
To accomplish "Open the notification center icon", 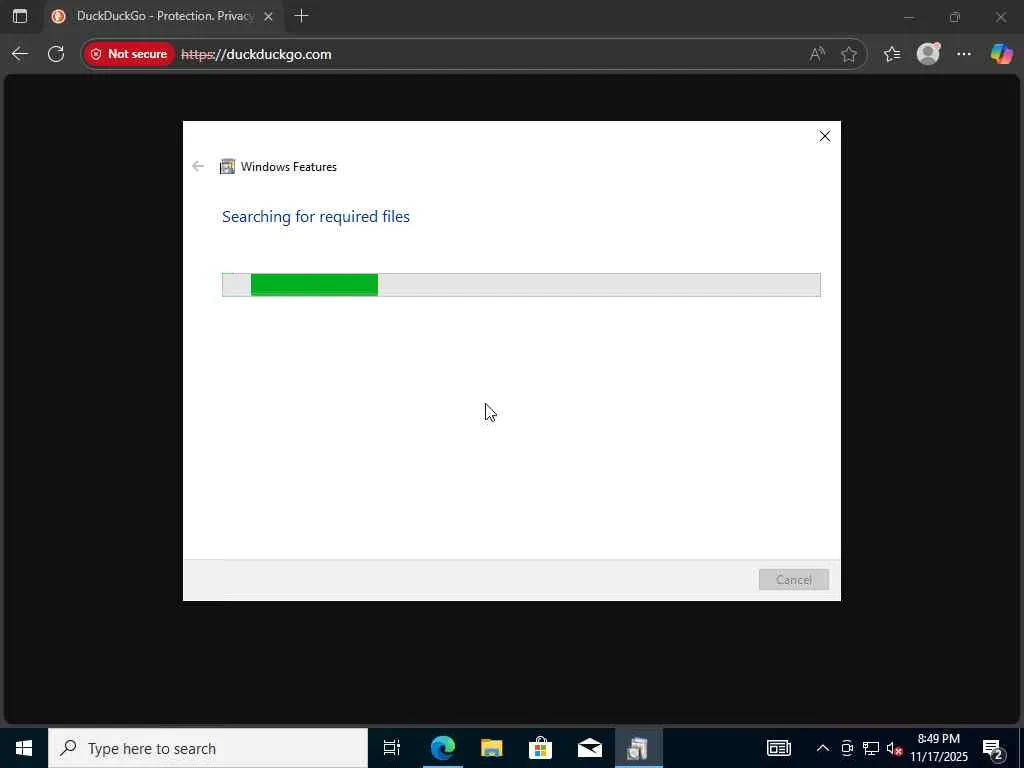I will [993, 748].
